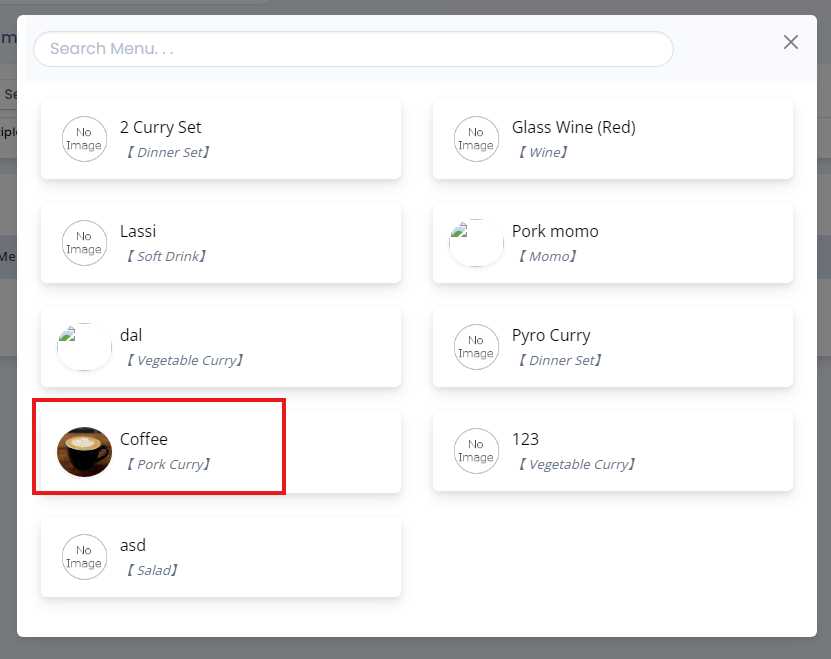Click No Image placeholder for 2 Curry Set
The image size is (831, 659).
84,139
